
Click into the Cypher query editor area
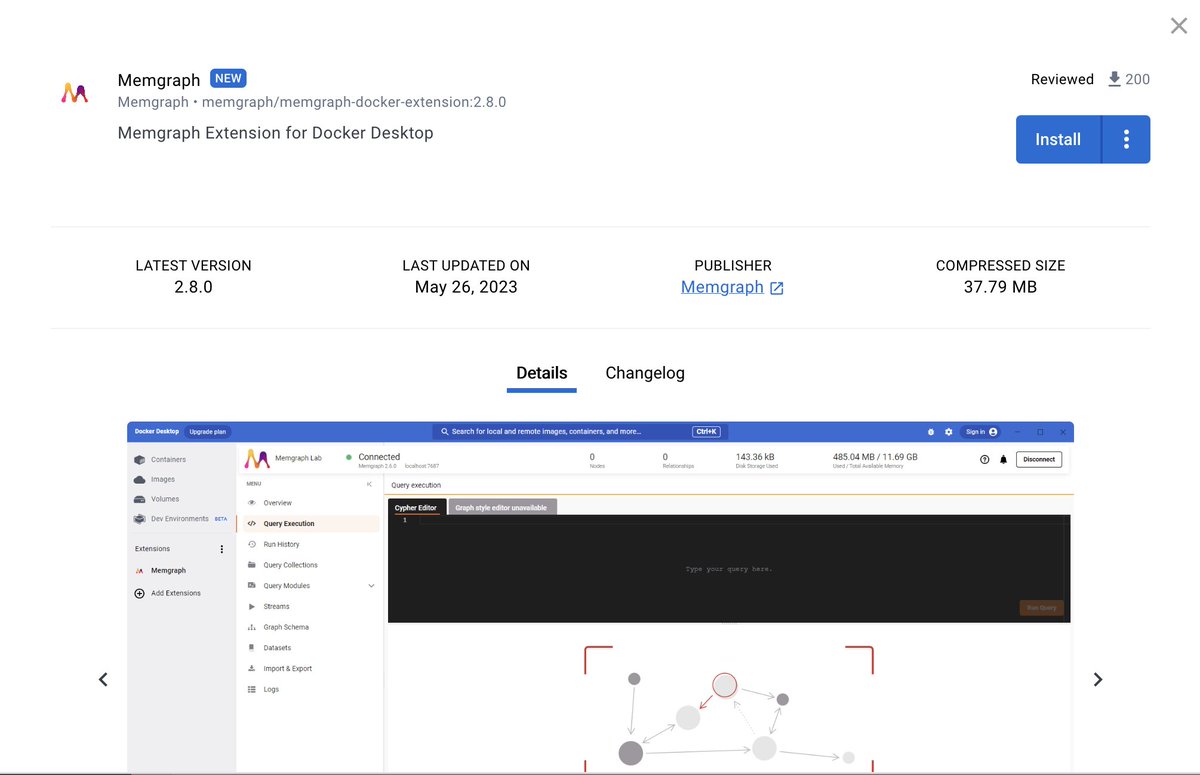[x=729, y=568]
